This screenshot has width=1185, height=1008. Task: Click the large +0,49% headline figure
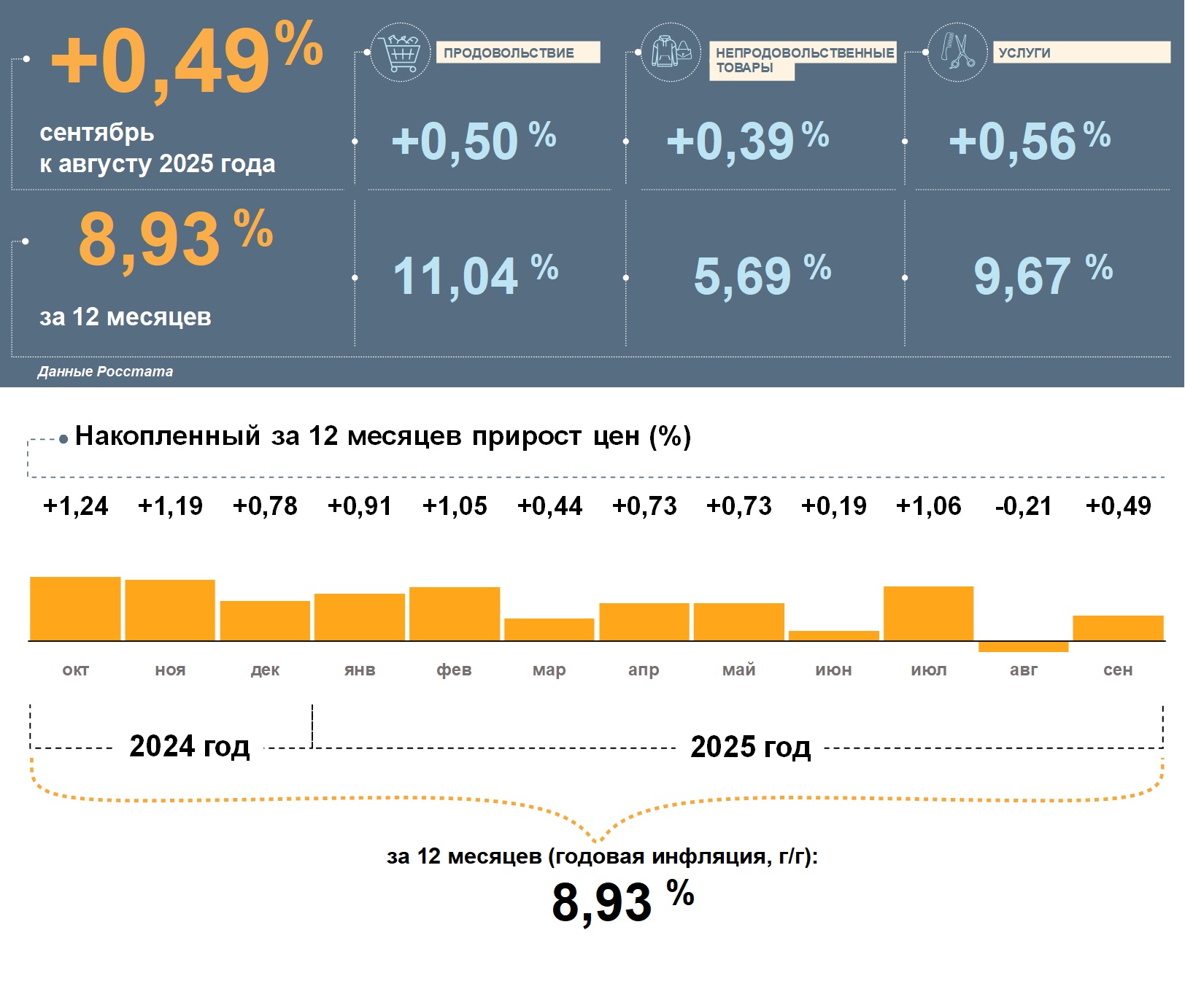186,61
